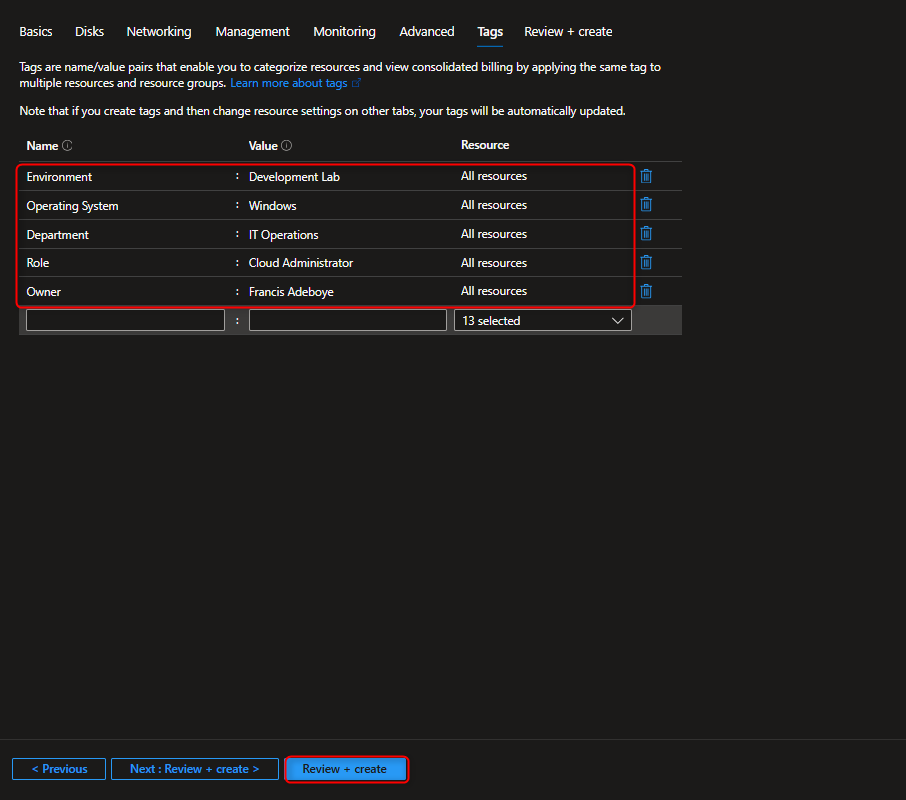
Task: Open the Learn more about tags link
Action: pos(290,83)
